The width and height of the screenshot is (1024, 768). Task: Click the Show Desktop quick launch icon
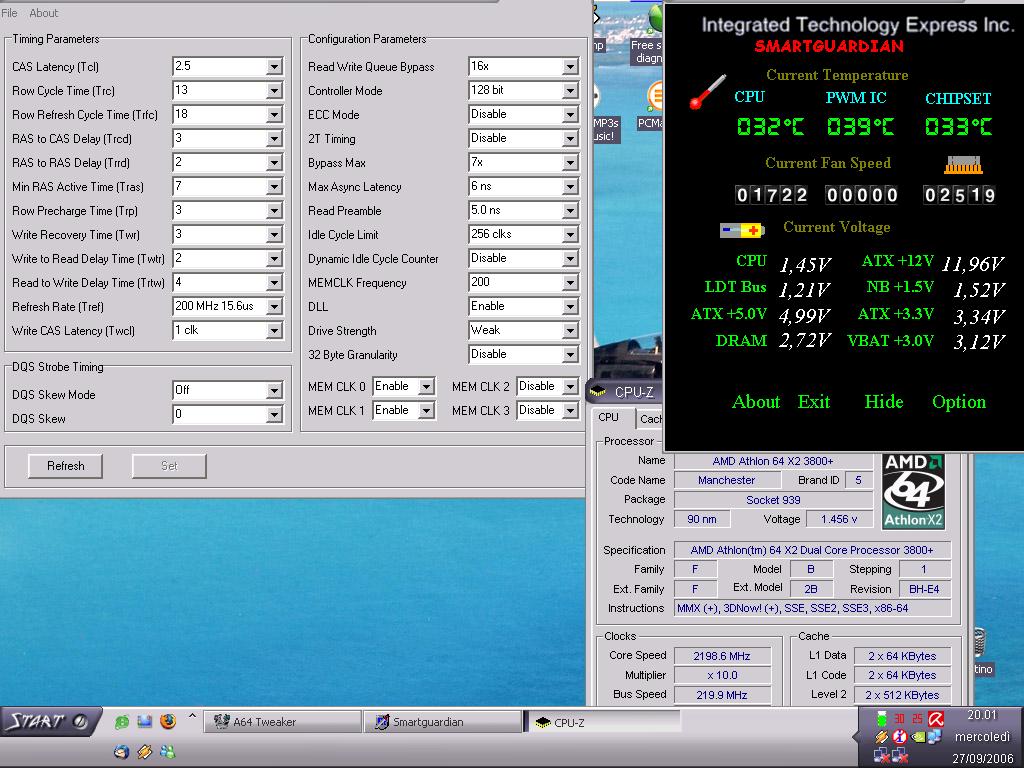coord(145,722)
